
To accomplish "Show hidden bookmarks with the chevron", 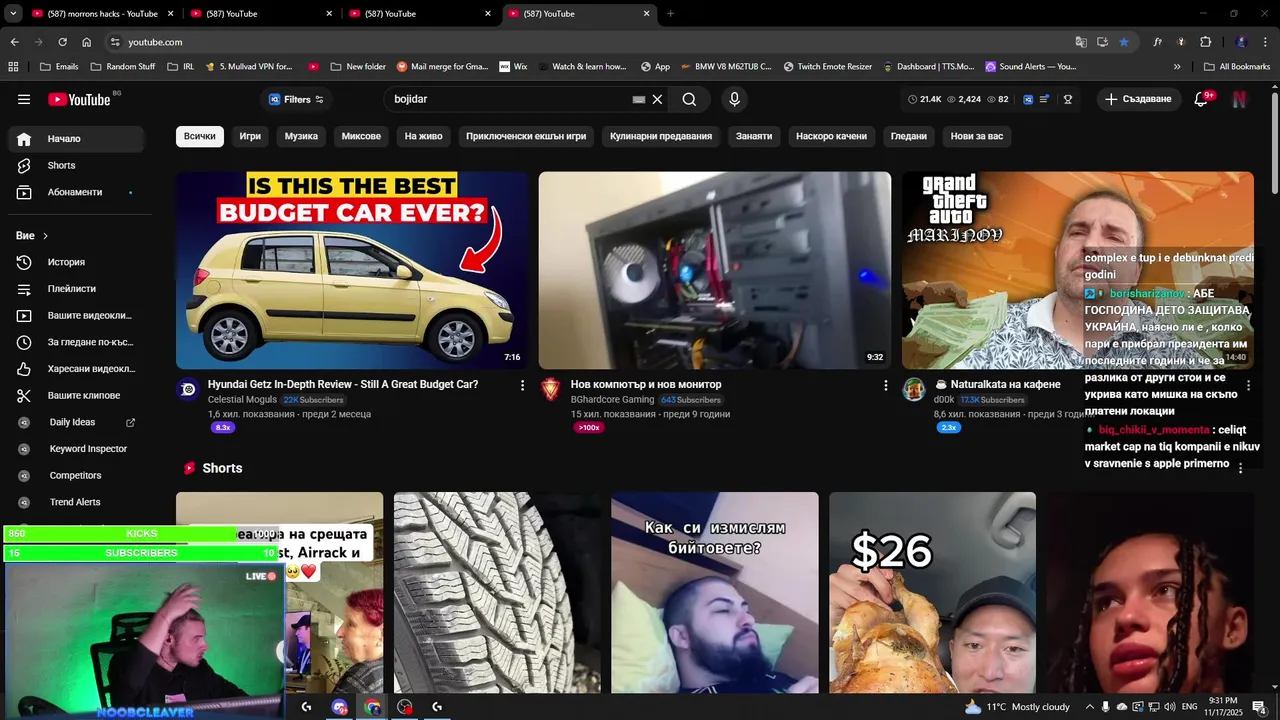I will pyautogui.click(x=1177, y=67).
